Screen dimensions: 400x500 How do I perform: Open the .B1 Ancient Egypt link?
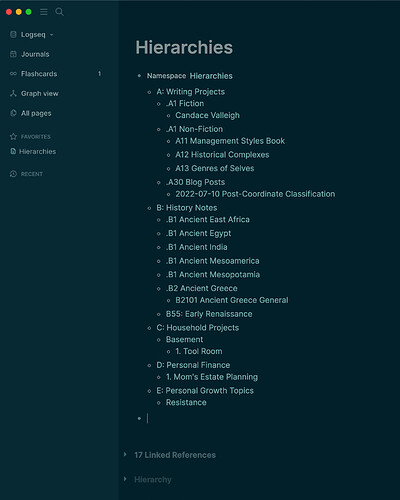point(198,233)
